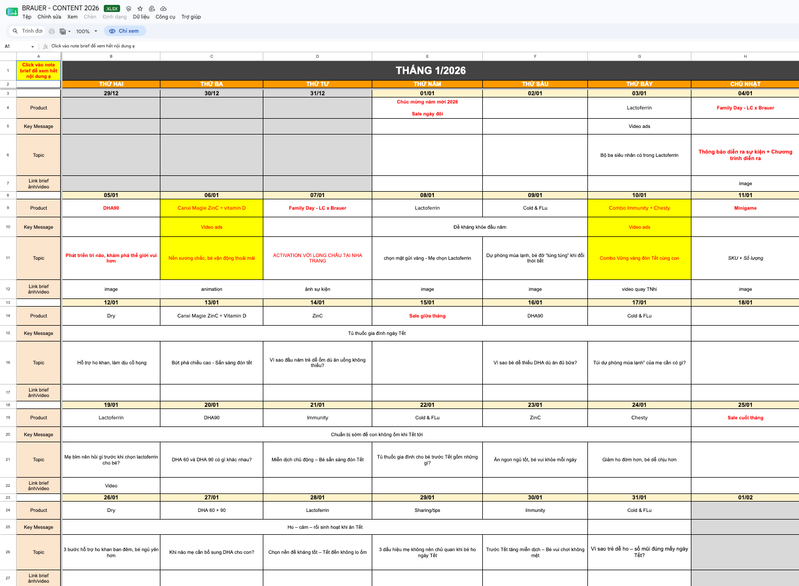Select the Minigame cell
This screenshot has width=799, height=586.
coord(745,208)
